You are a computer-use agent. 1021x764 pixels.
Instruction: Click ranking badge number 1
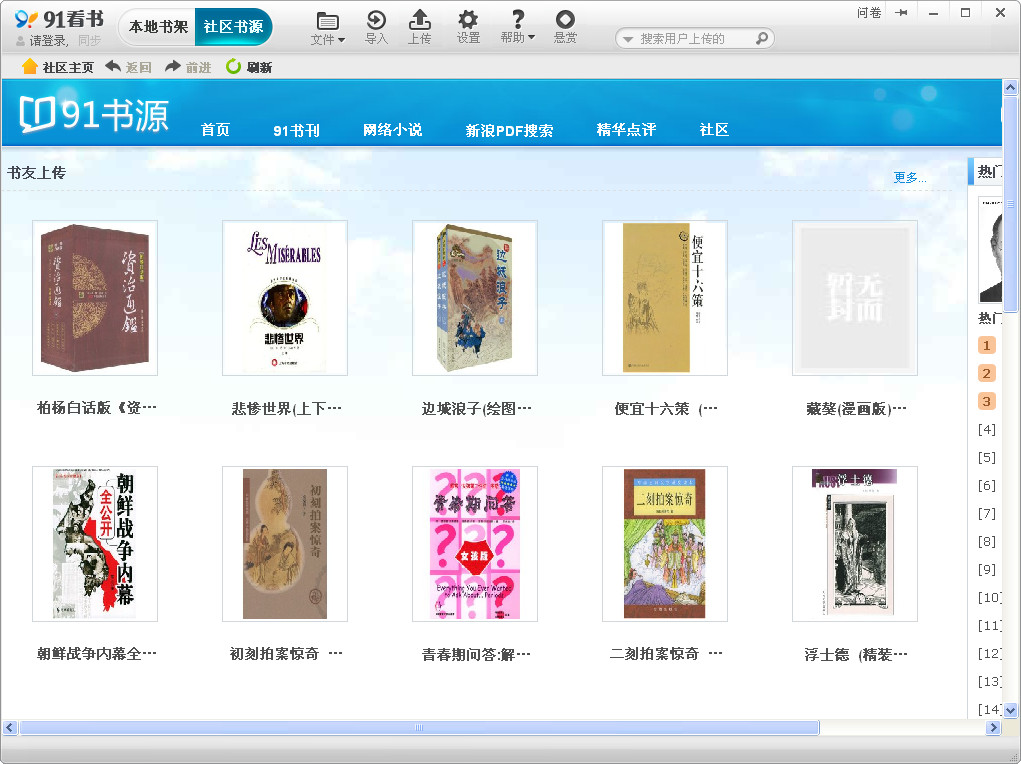(x=986, y=345)
